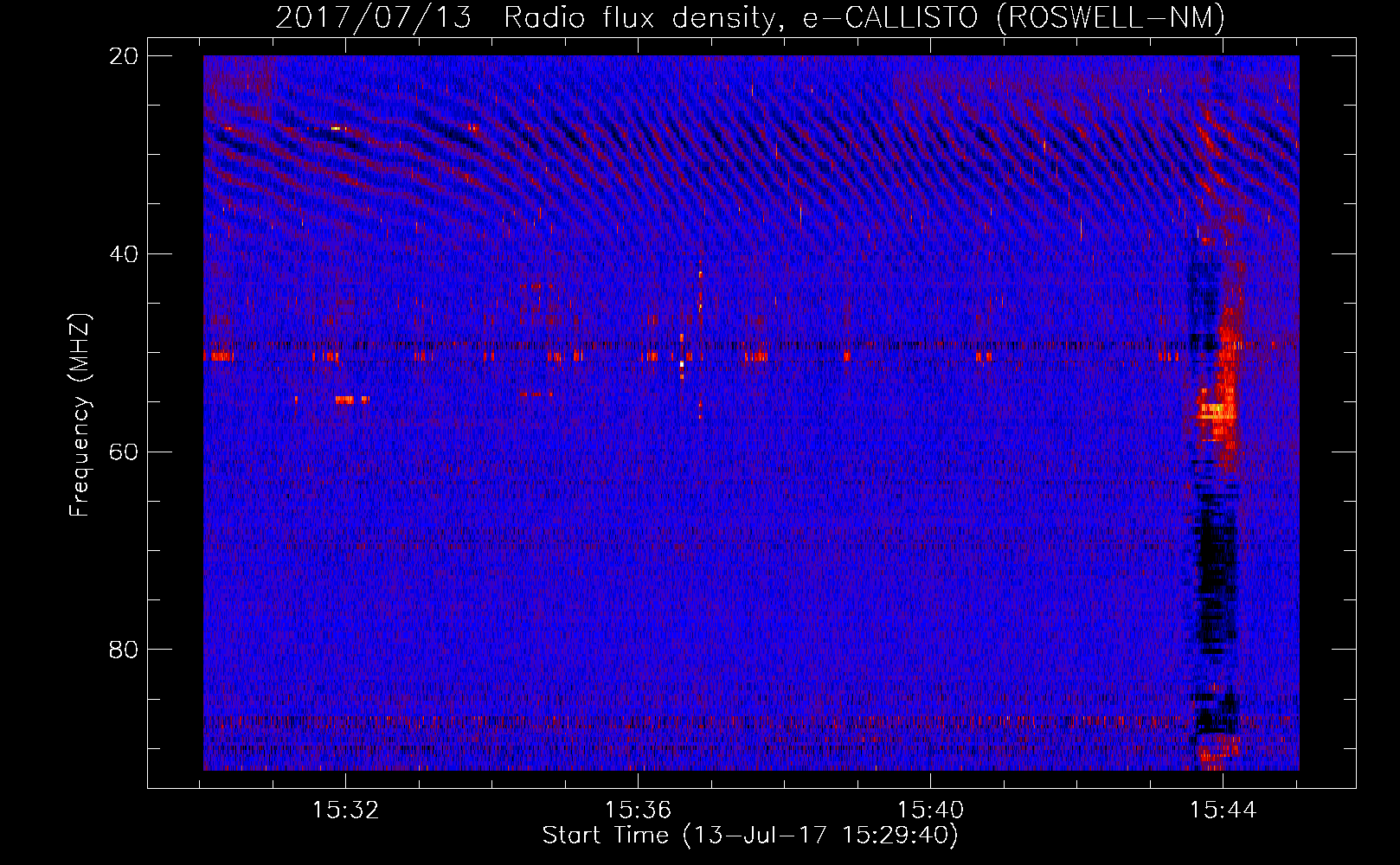Click the '15:40' time tick label
Screen dimensions: 1400x865
point(930,811)
